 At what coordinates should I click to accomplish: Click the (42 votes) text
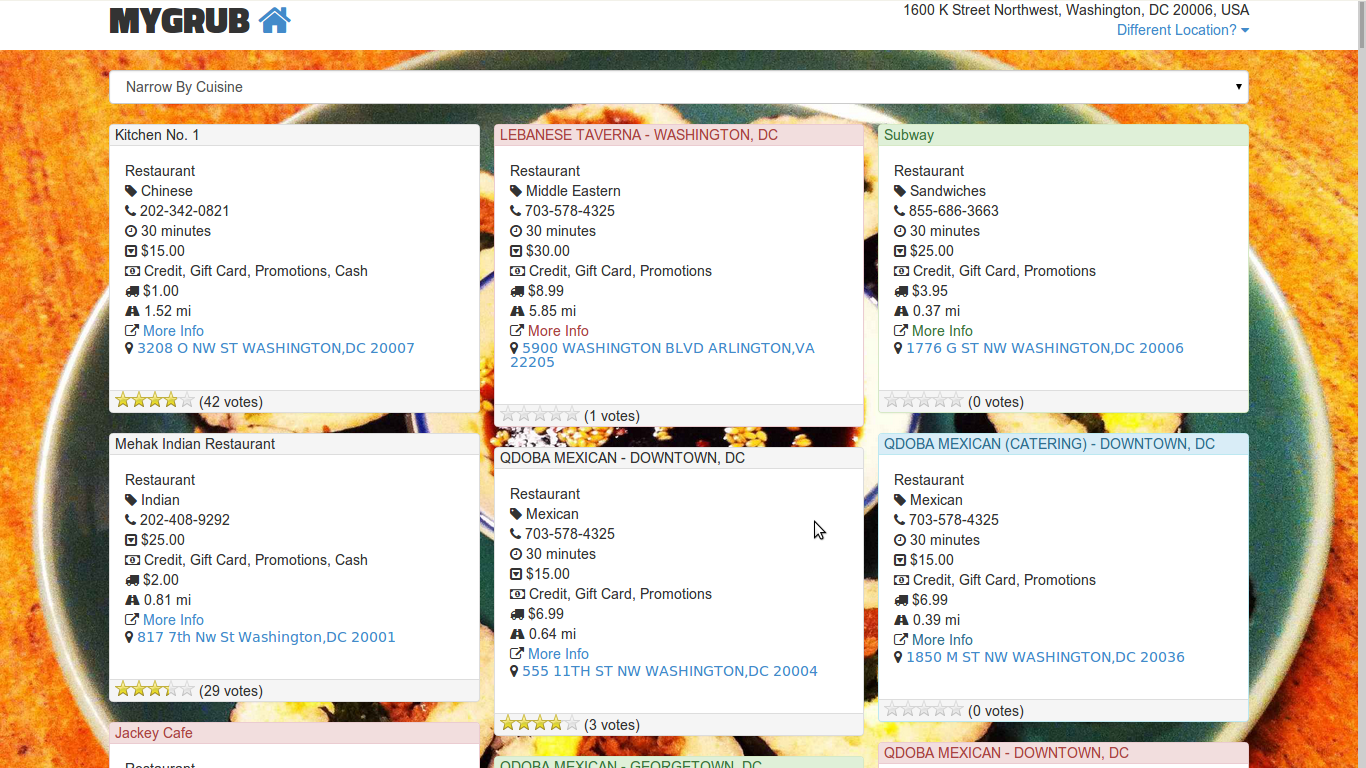point(231,402)
